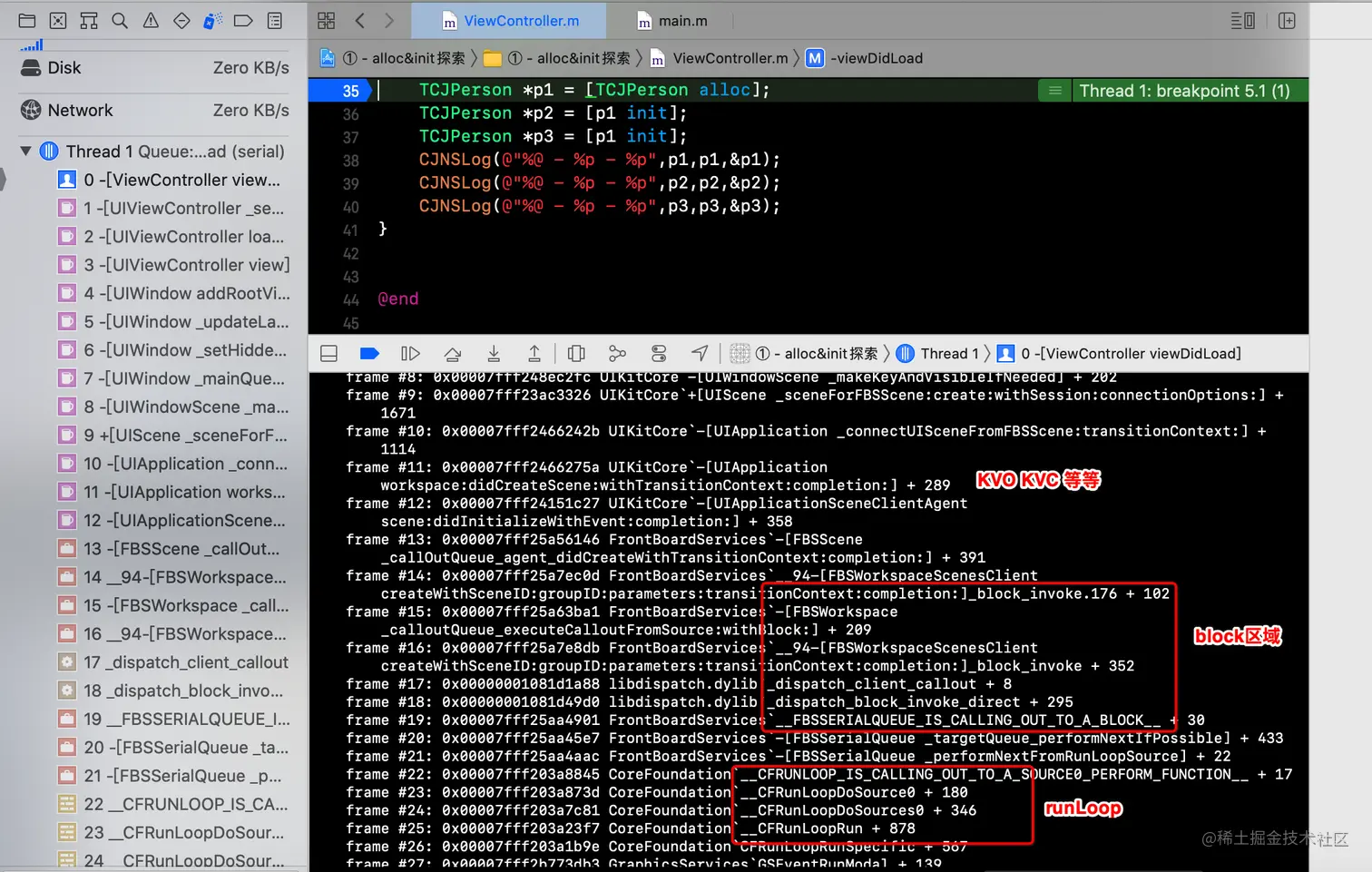Open the Issue navigator warning icon

point(151,21)
